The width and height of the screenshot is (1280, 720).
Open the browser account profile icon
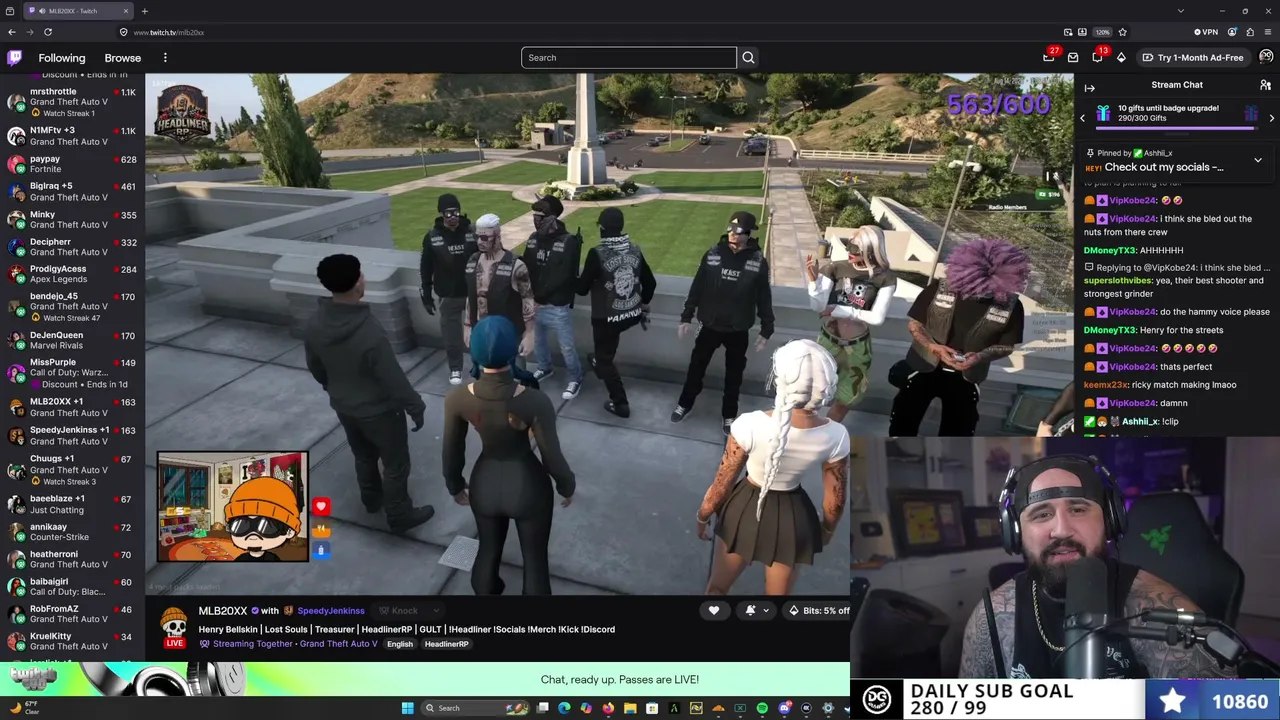(1232, 32)
